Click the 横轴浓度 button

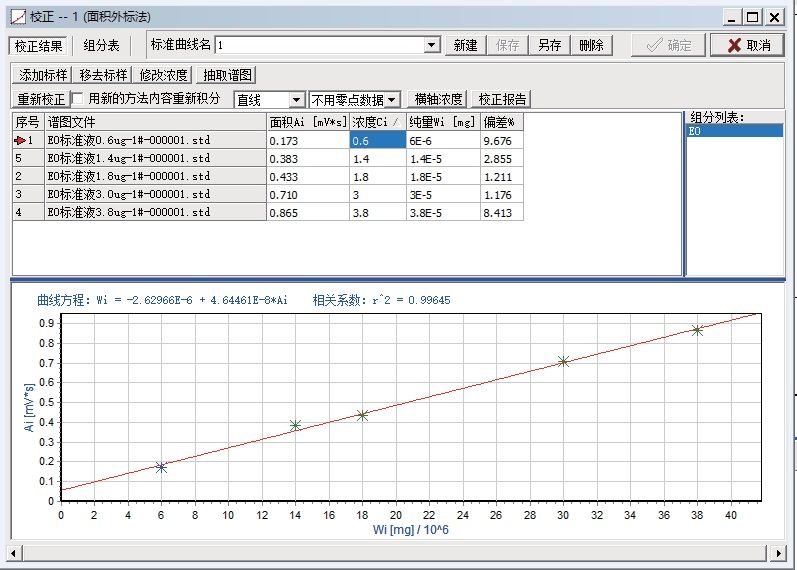click(x=438, y=99)
